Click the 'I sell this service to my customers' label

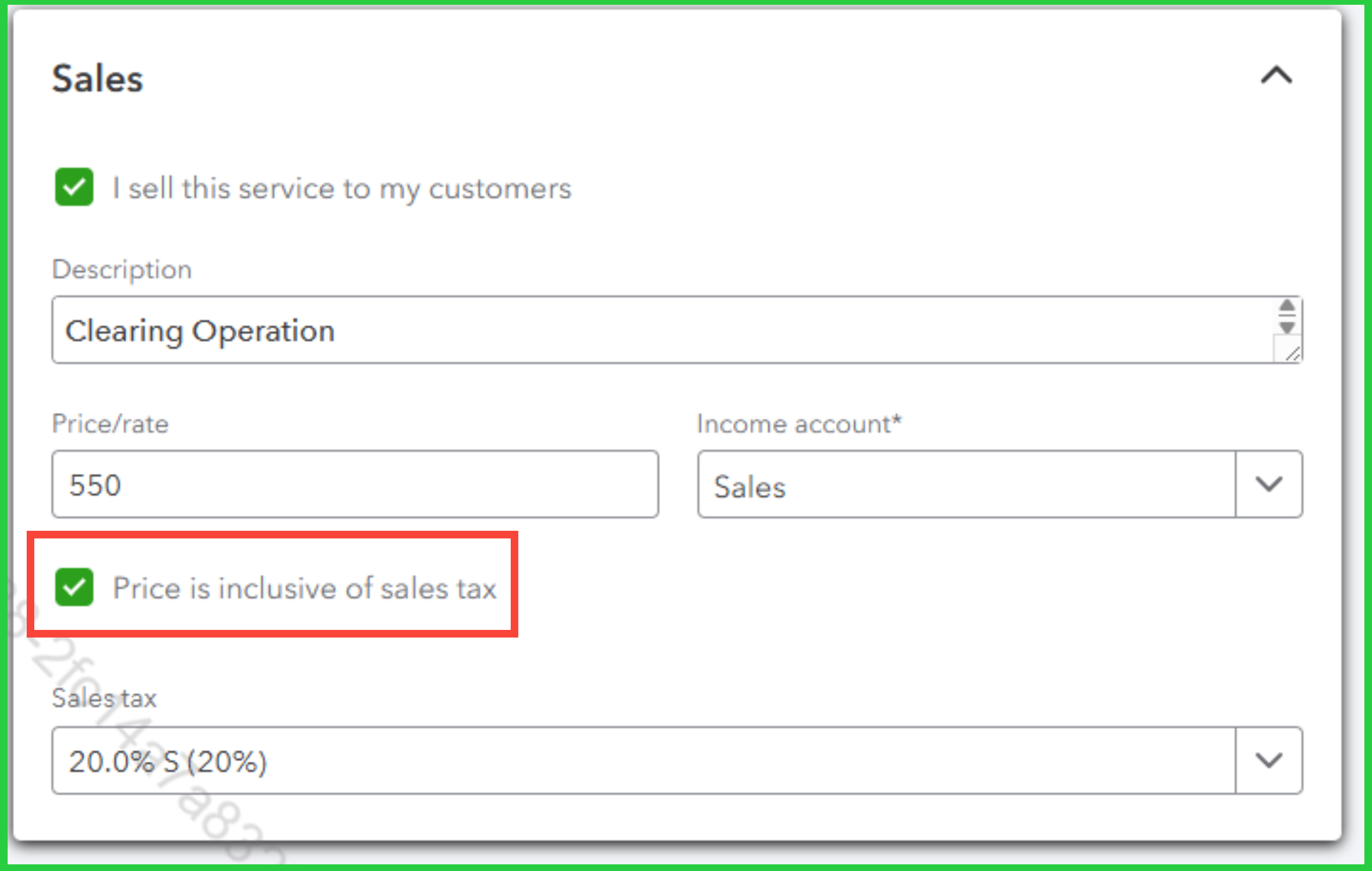341,189
